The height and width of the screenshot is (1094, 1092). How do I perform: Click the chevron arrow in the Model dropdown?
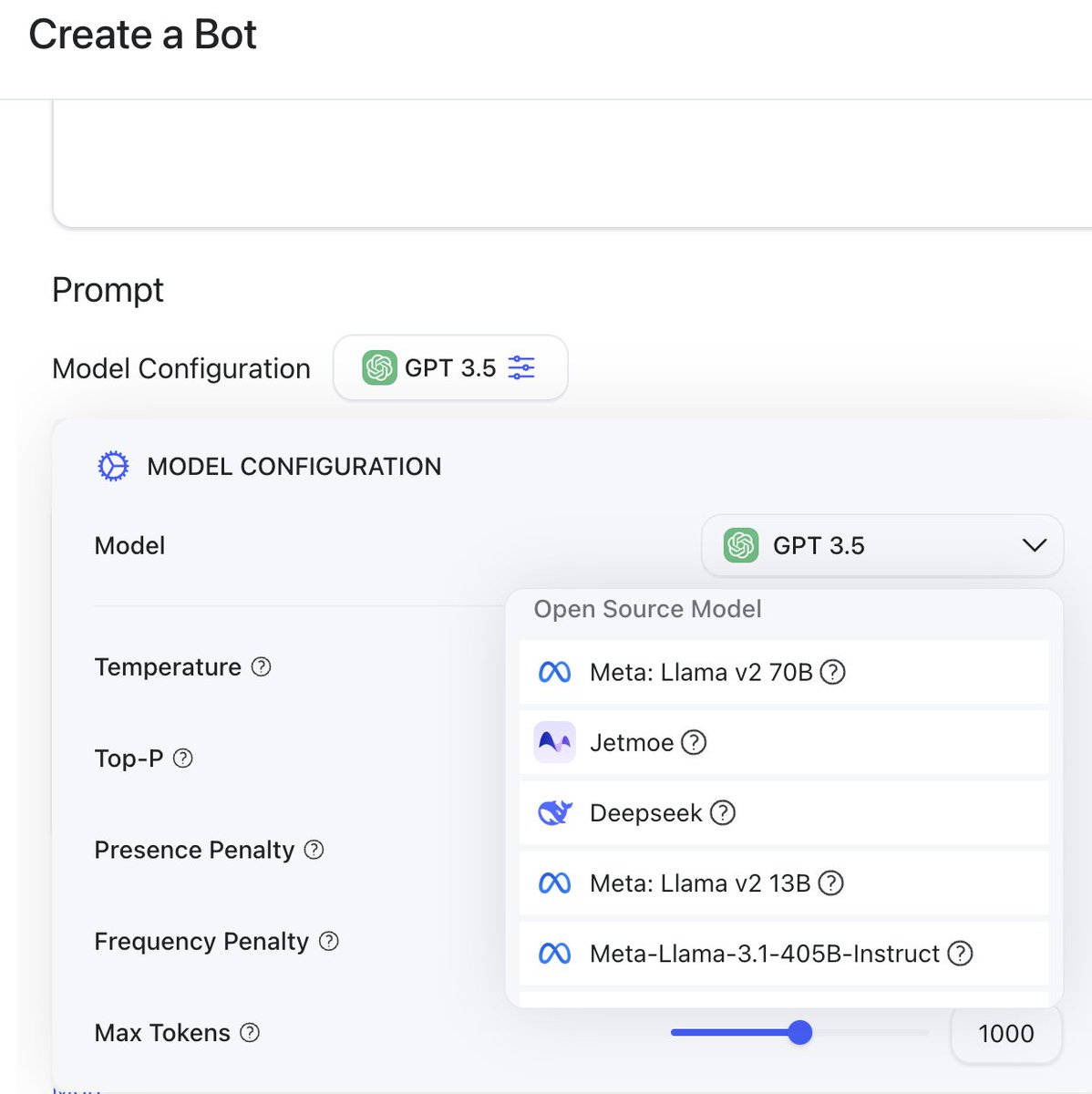1034,545
